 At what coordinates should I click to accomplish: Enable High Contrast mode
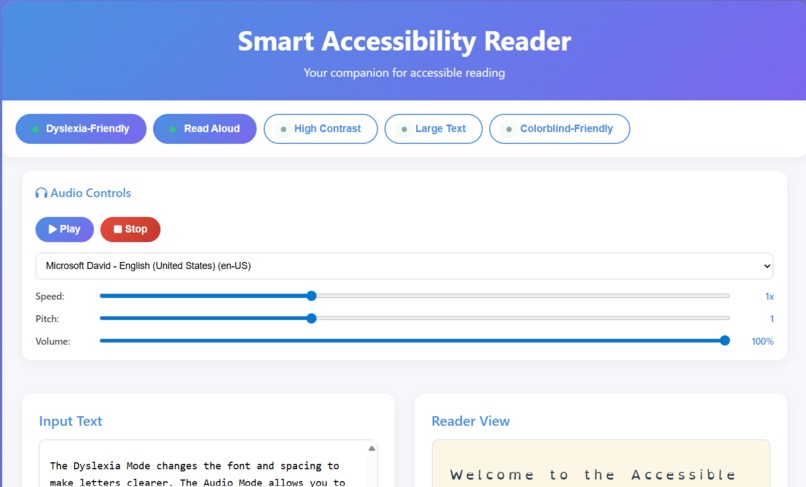321,129
